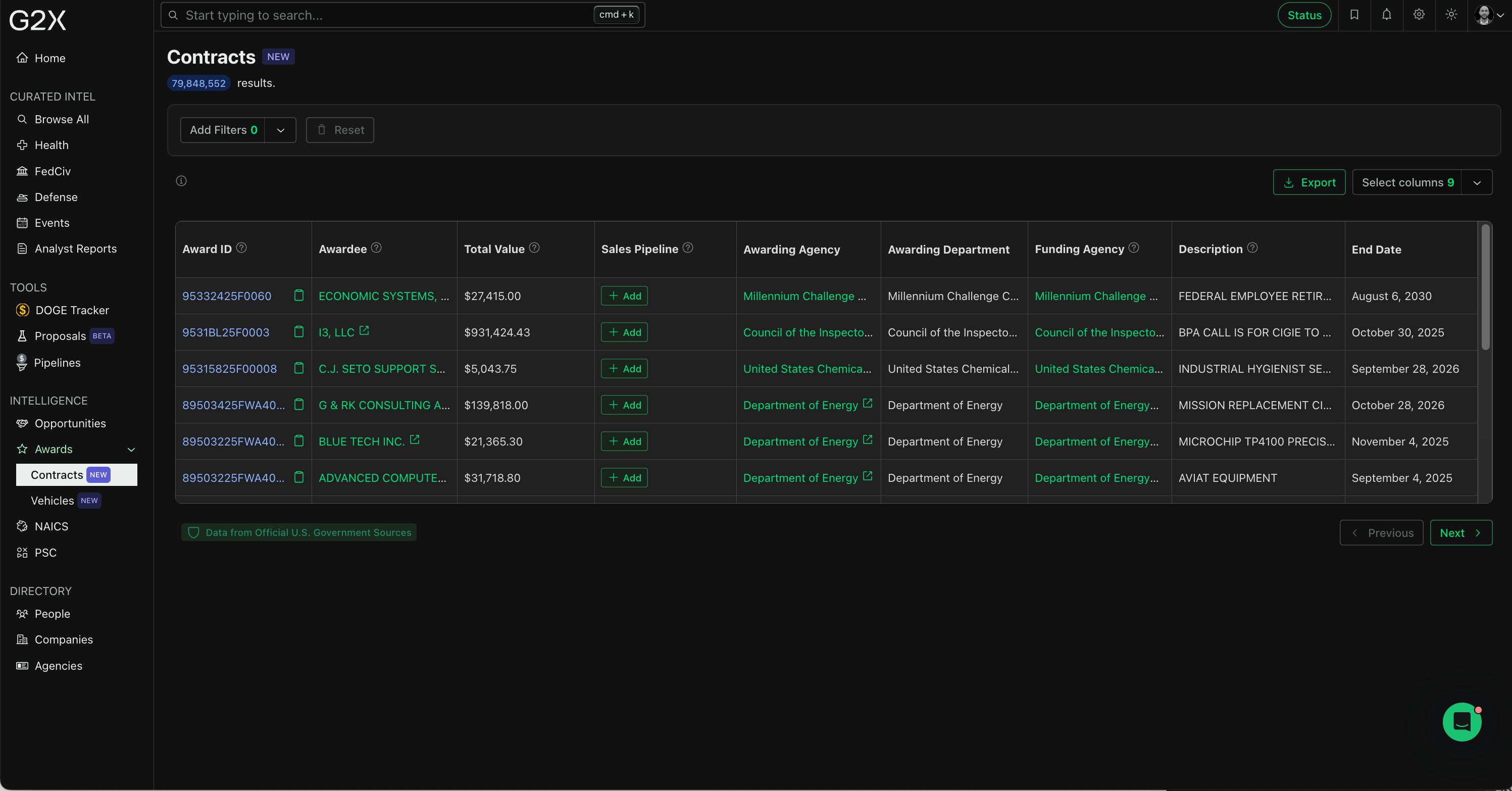Click Awardee column help icon
The width and height of the screenshot is (1512, 791).
point(376,248)
